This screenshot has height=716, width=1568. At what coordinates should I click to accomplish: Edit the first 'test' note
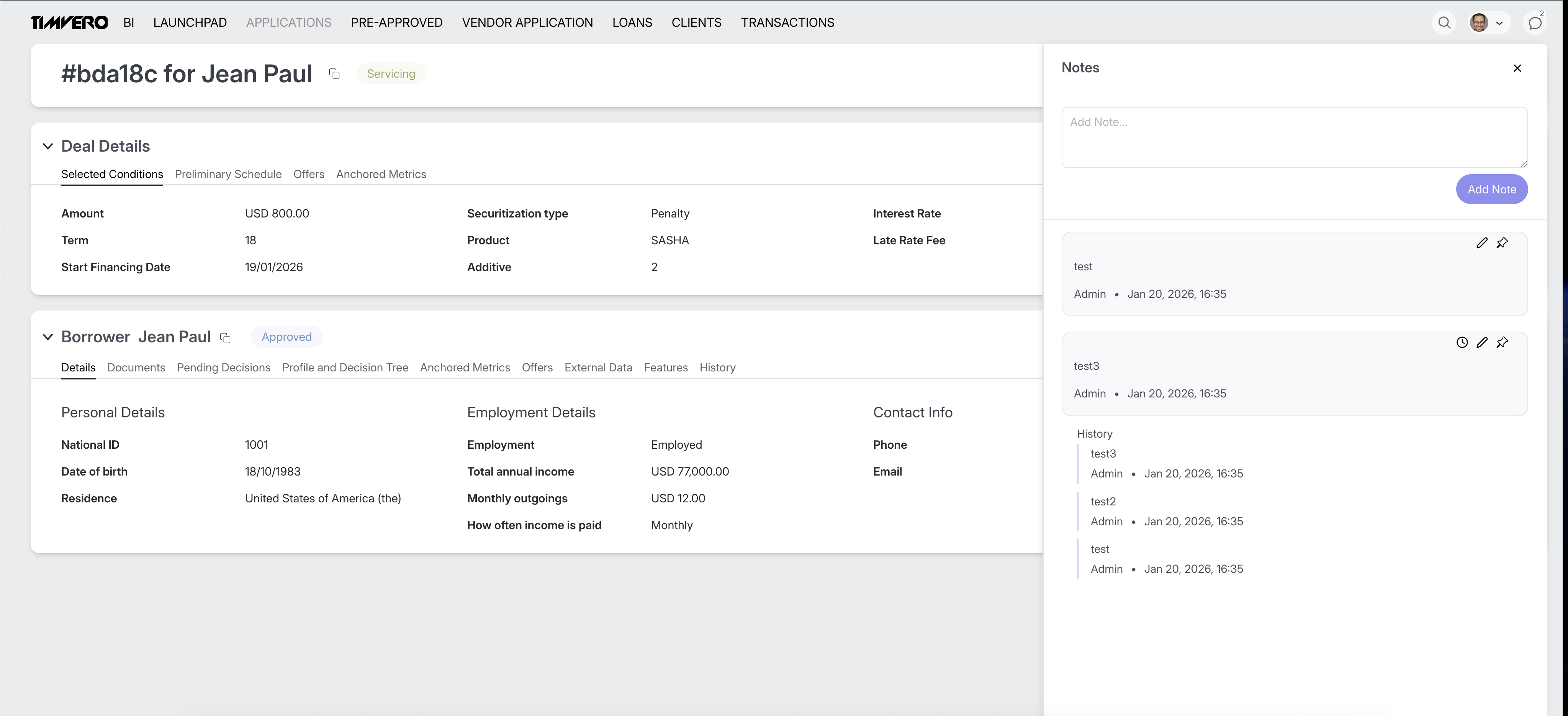(x=1481, y=243)
